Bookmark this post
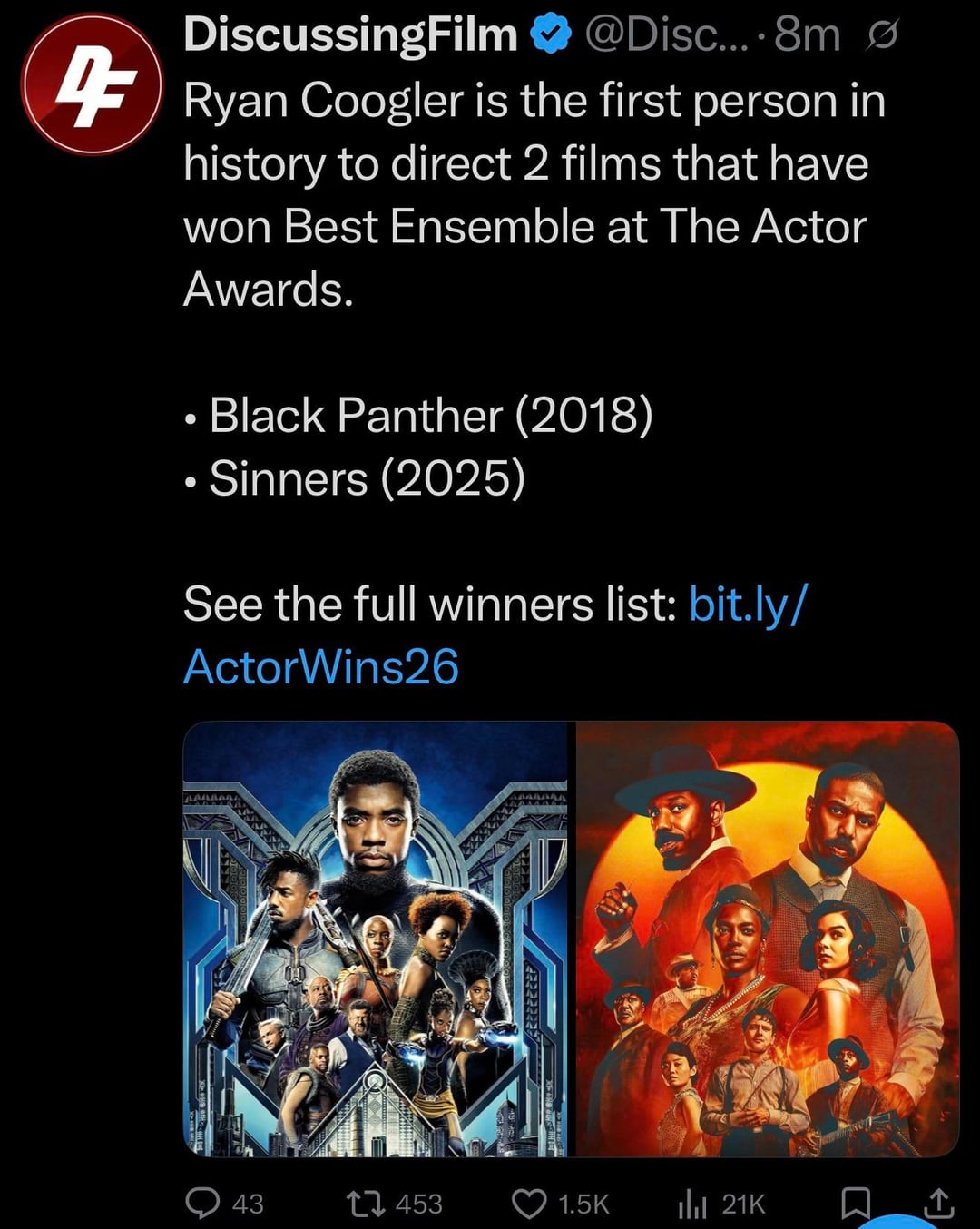 (856, 1204)
